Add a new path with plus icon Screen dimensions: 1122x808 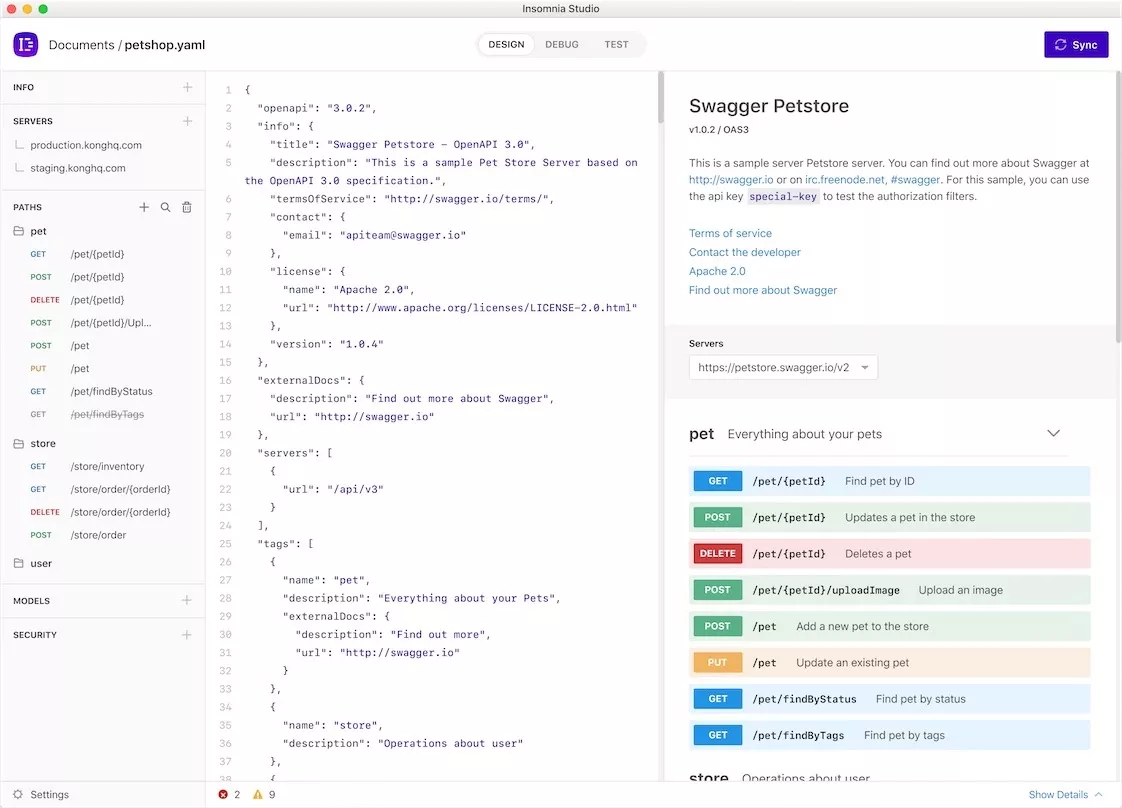coord(144,207)
